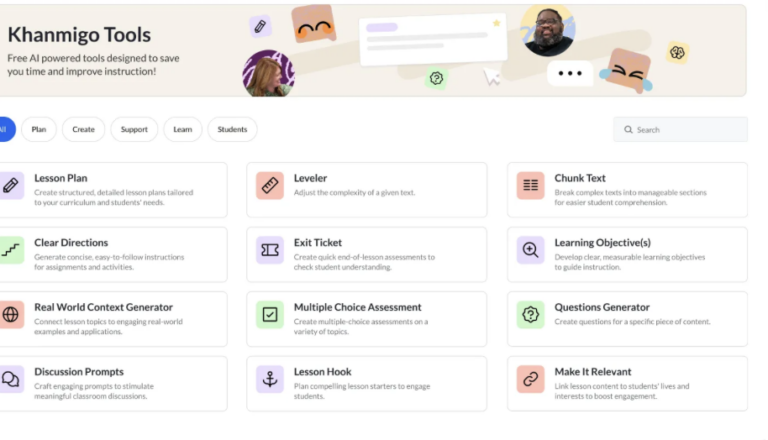Open the Discussion Prompts title
The height and width of the screenshot is (440, 768).
pos(79,372)
